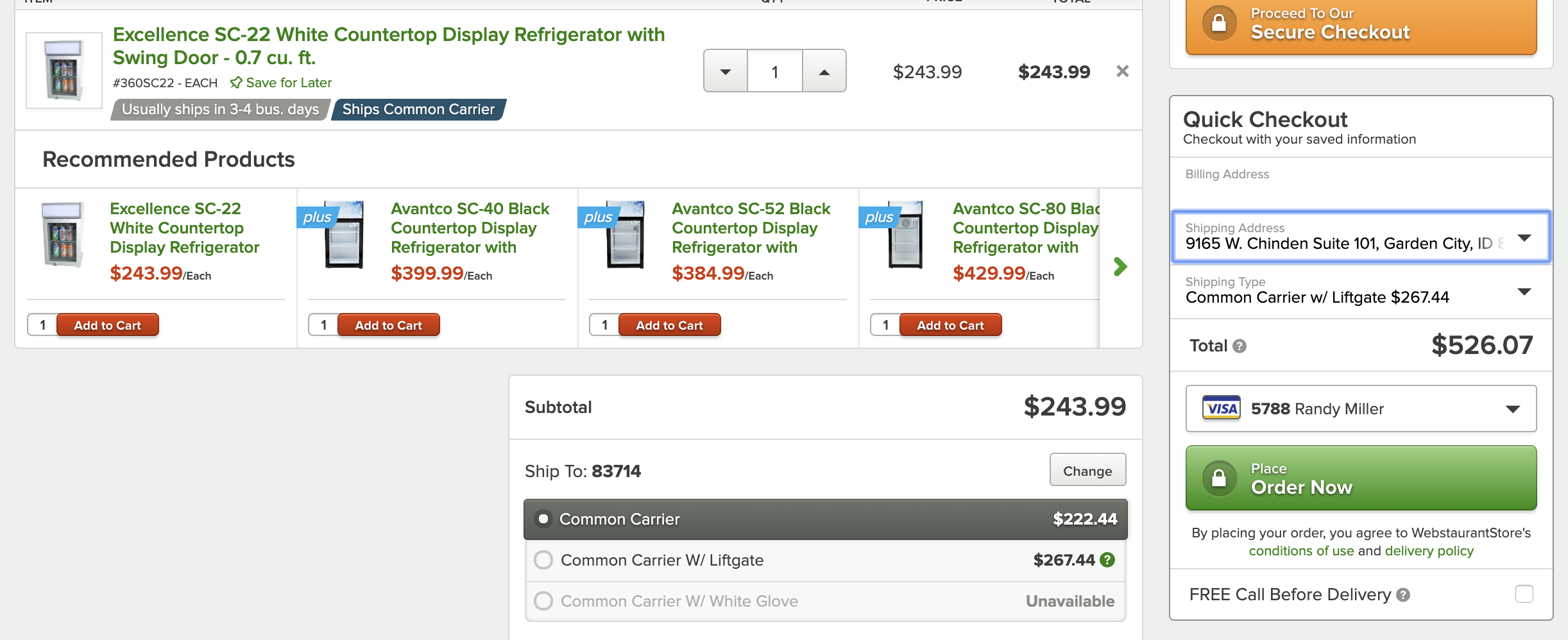The image size is (1568, 640).
Task: Click the Avantco SC-80 product thumbnail
Action: [x=906, y=235]
